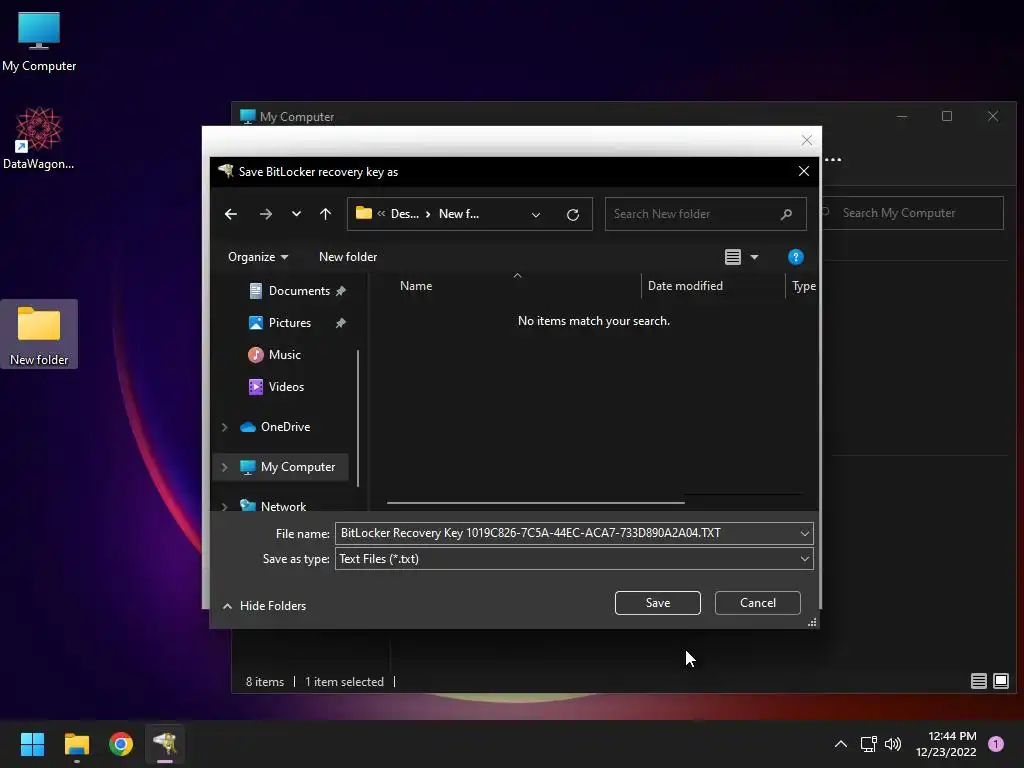Create a New folder in dialog
Screen dimensions: 1024x768
coord(348,257)
